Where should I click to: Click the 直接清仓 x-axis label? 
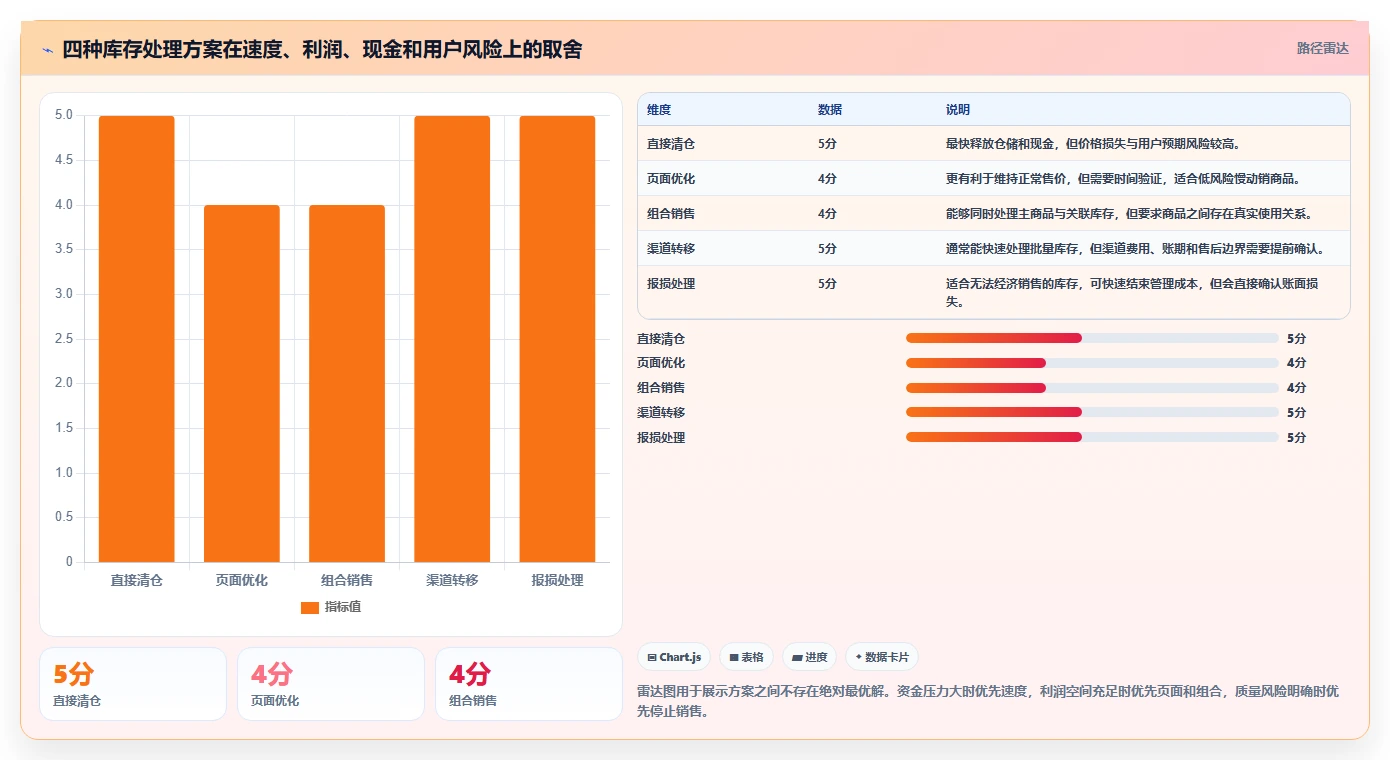point(136,580)
